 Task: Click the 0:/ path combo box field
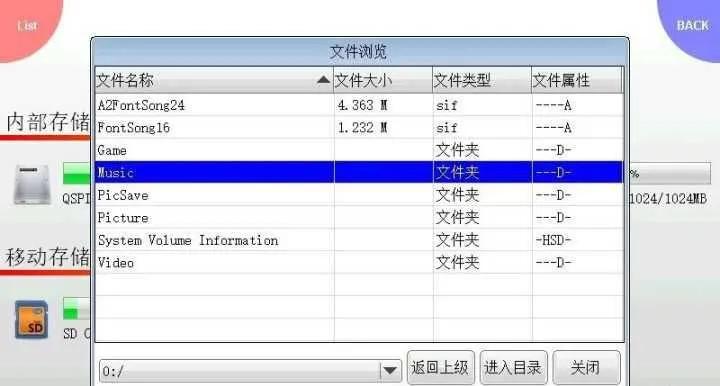[x=250, y=370]
